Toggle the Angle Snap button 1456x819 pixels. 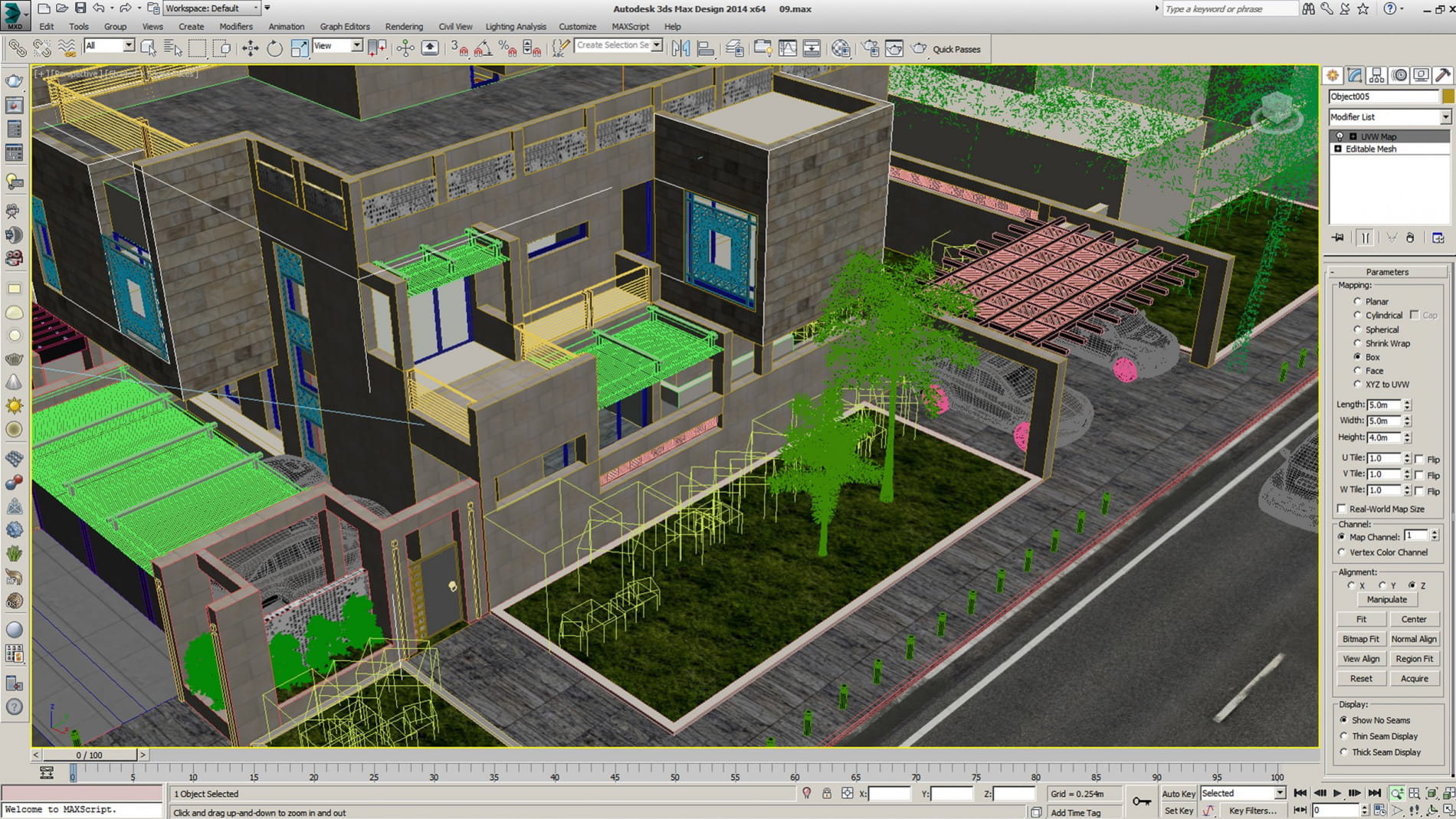(483, 48)
